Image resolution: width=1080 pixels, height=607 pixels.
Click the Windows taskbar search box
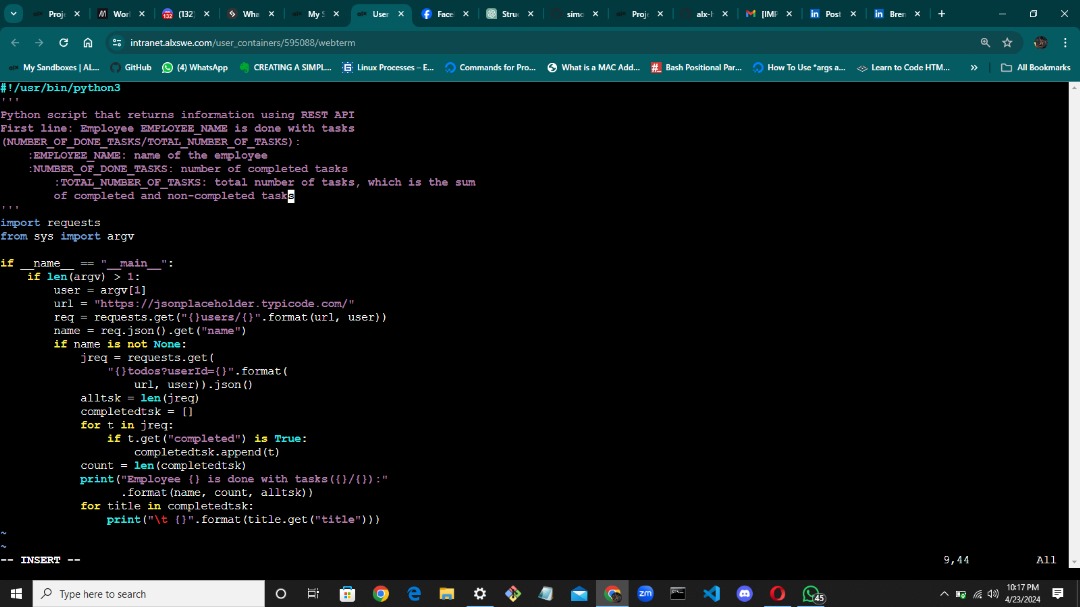(148, 593)
